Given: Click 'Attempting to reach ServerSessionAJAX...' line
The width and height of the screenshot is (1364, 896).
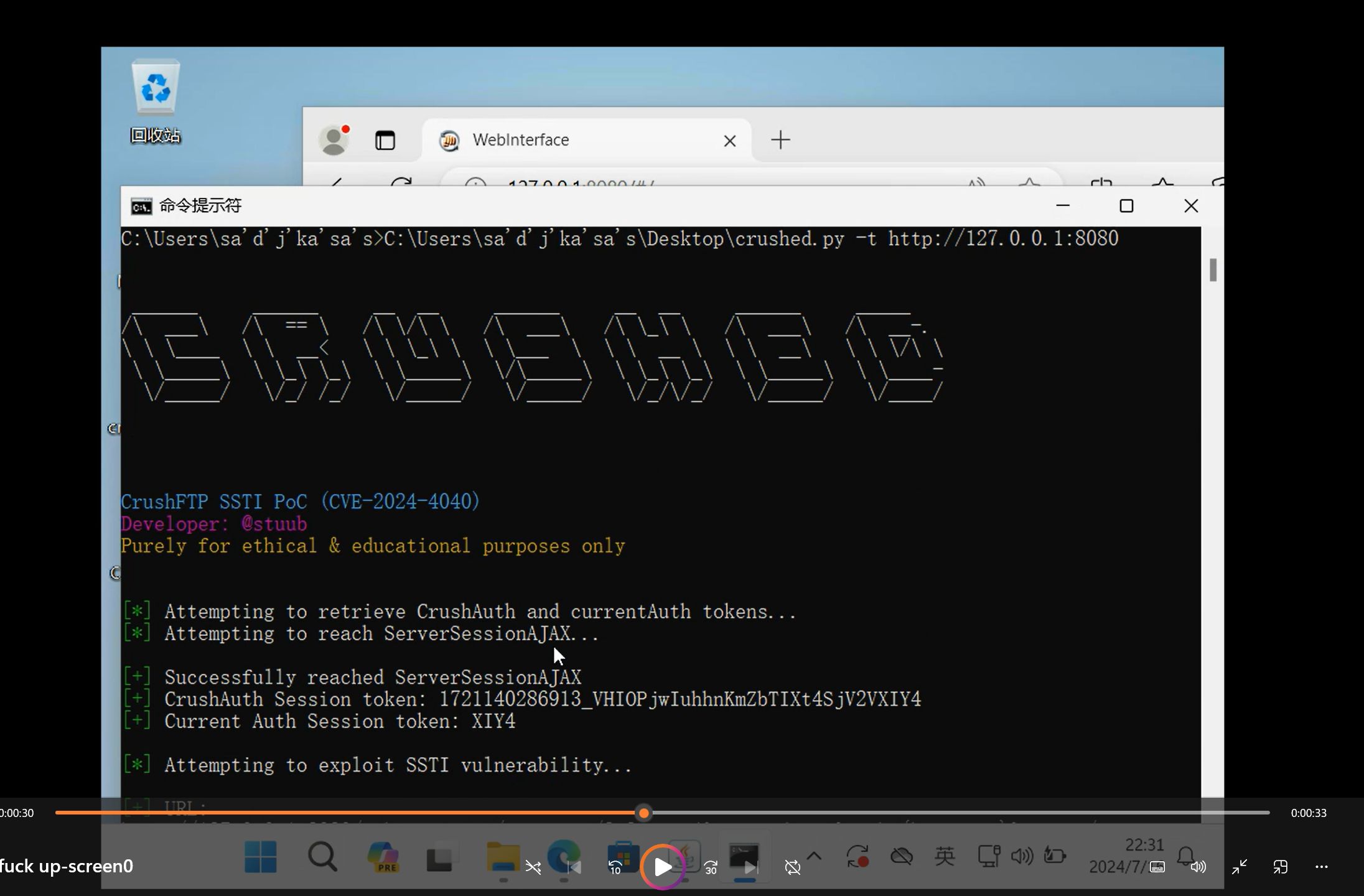Looking at the screenshot, I should point(361,634).
